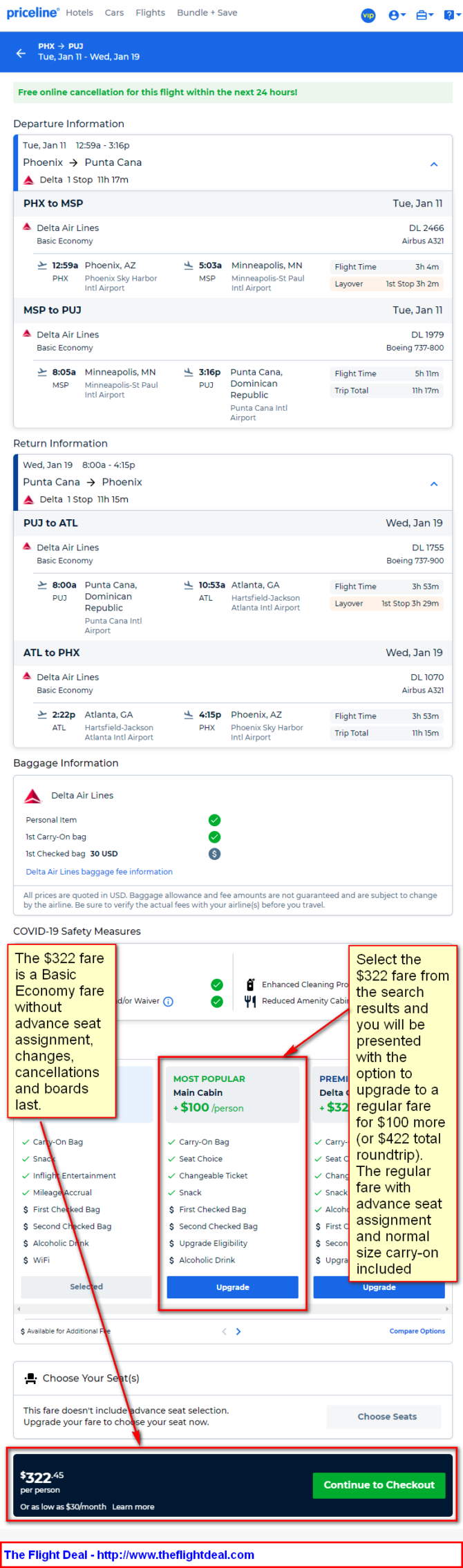This screenshot has height=1568, width=463.
Task: Click the next arrow in fare options carousel
Action: (238, 1331)
